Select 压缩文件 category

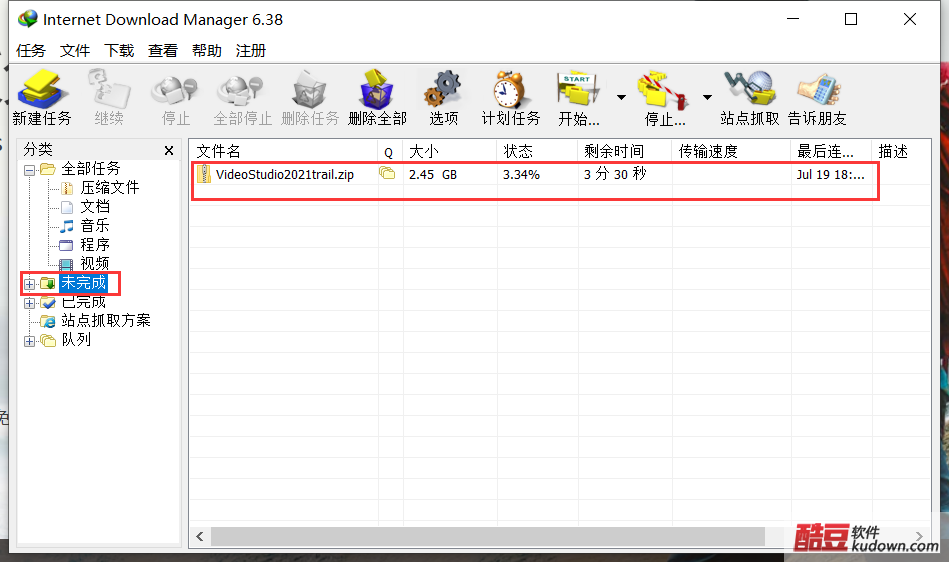[110, 188]
